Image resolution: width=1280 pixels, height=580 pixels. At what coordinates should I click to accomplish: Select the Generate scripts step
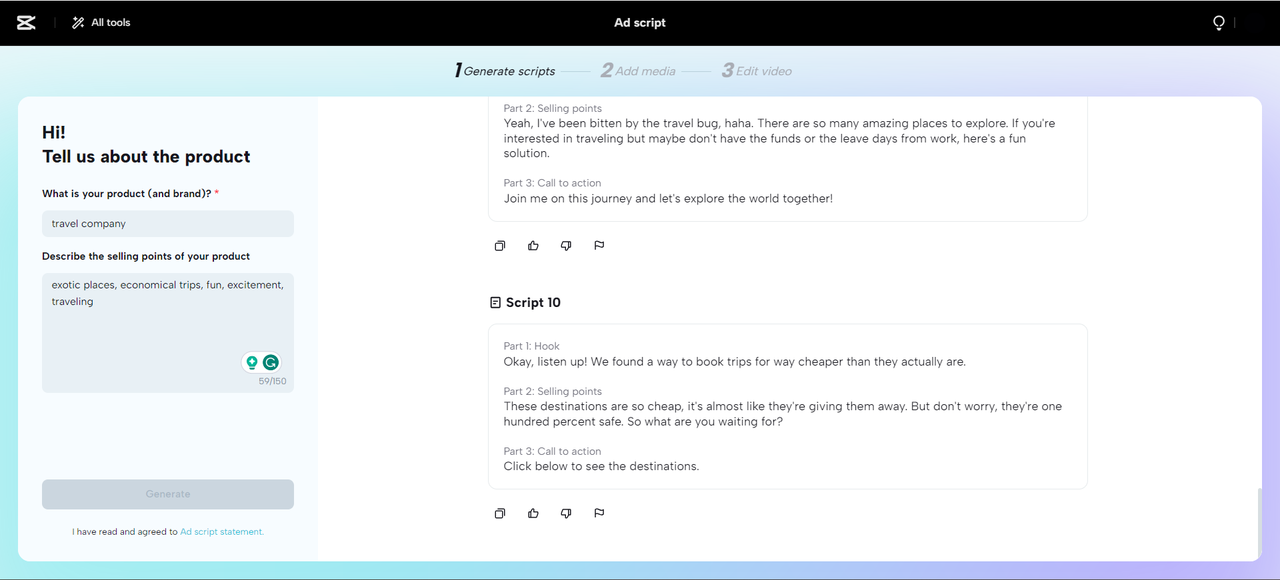coord(504,71)
